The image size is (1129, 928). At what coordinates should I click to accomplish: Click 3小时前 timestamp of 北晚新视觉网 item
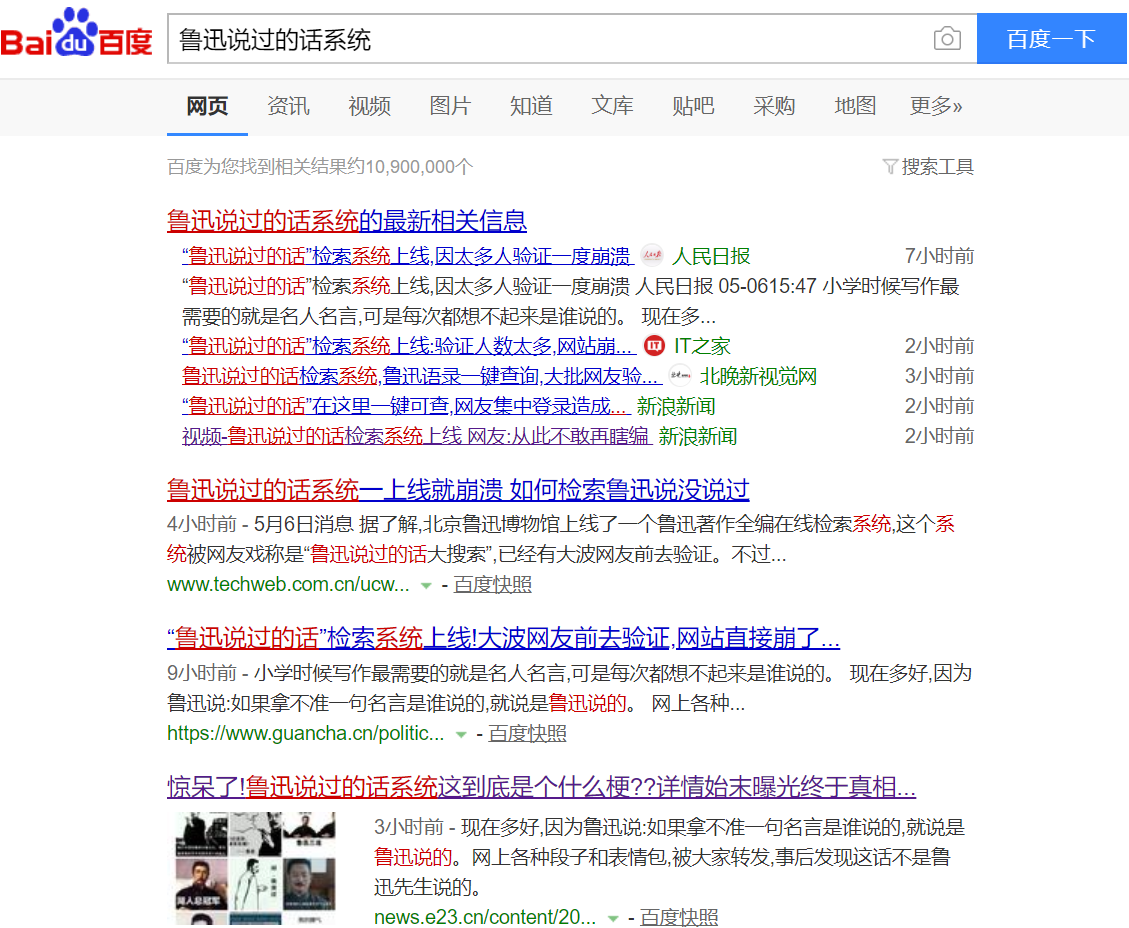click(x=939, y=376)
